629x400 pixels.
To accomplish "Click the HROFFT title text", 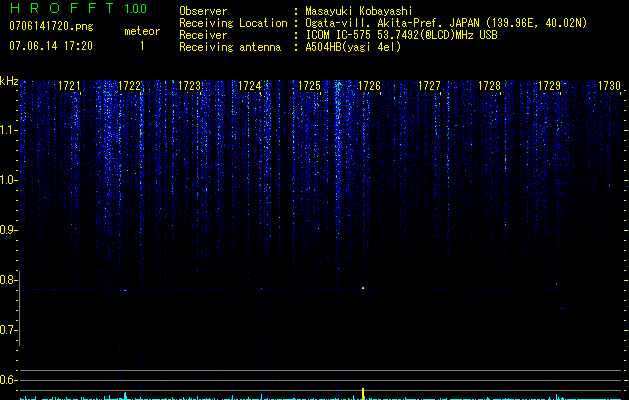I will tap(61, 8).
